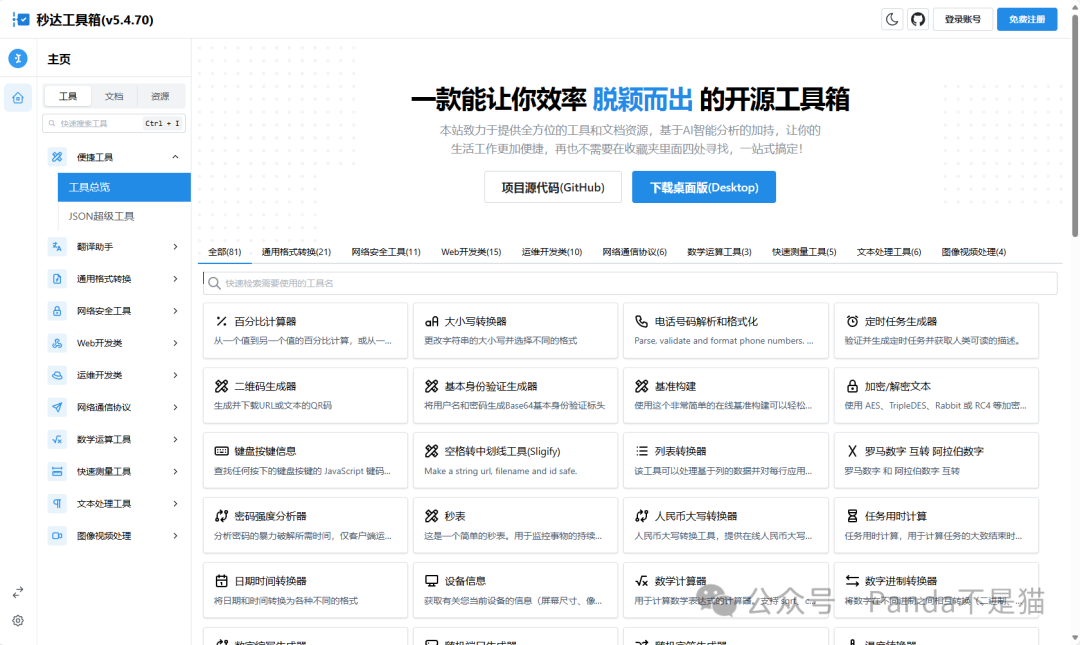
Task: Select the 快速测量工具(5) category tab
Action: [804, 252]
